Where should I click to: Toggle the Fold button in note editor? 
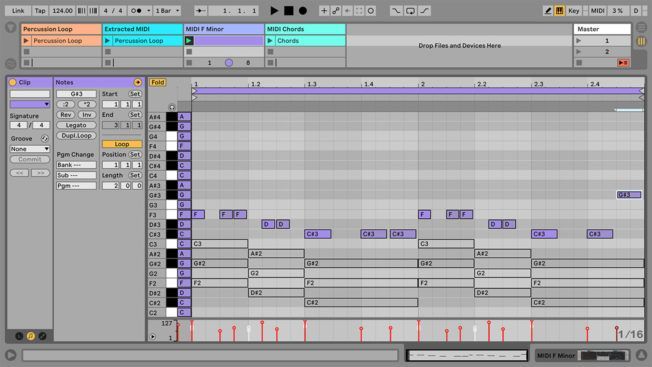pos(158,82)
